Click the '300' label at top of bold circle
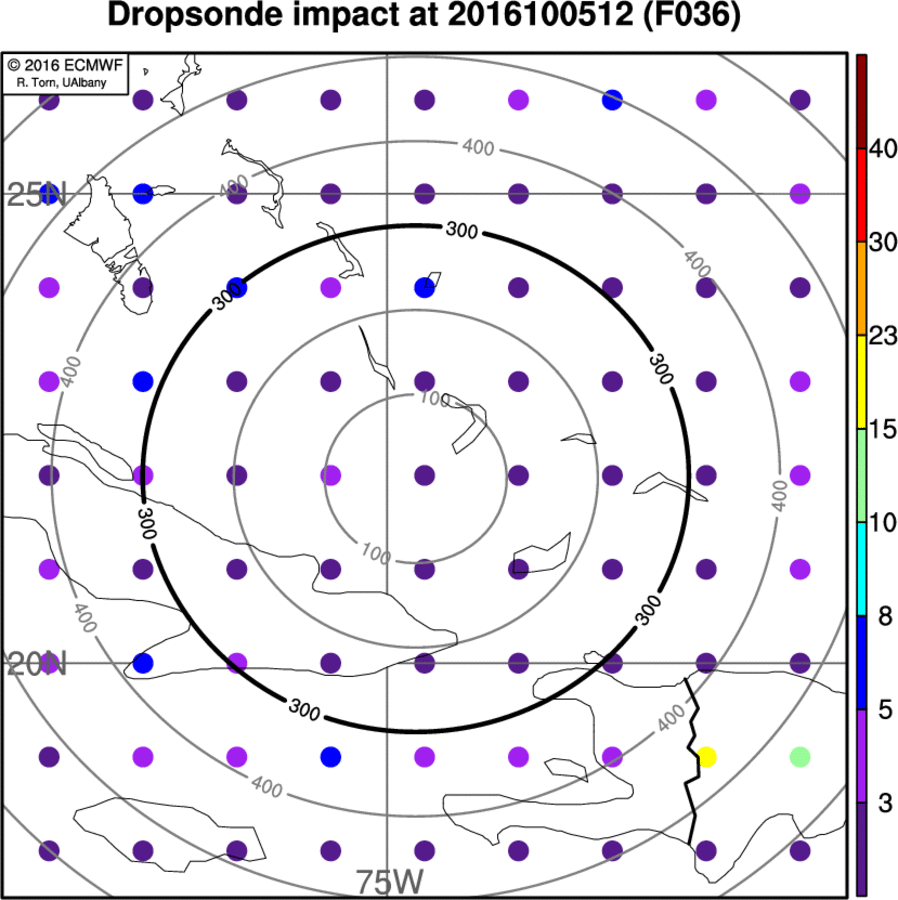The height and width of the screenshot is (900, 898). (462, 230)
